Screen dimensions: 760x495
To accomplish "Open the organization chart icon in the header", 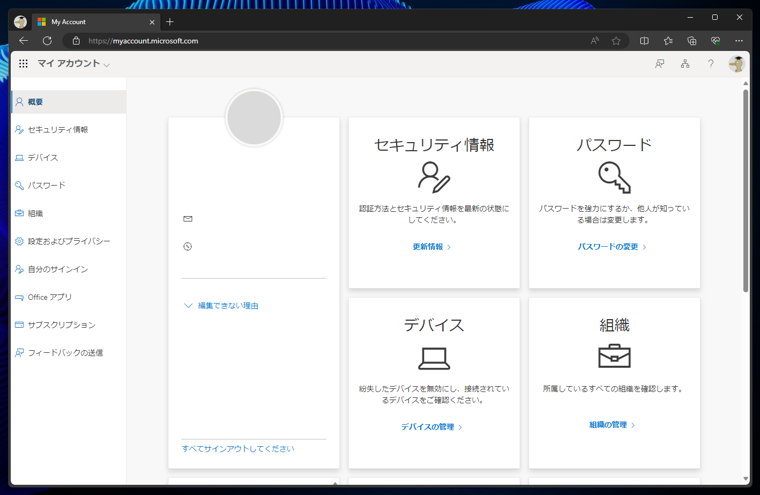I will click(685, 64).
